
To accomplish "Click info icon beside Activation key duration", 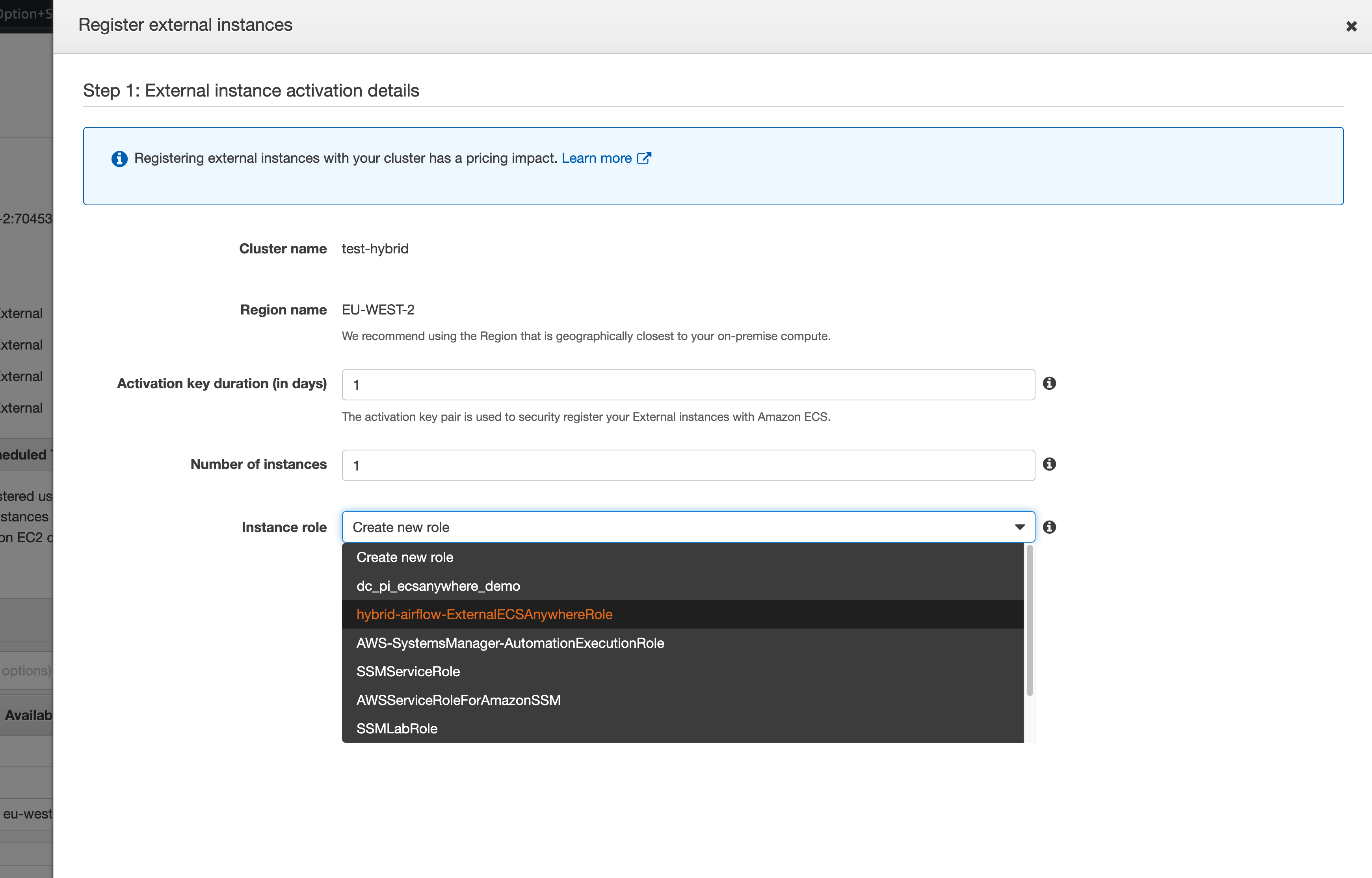I will coord(1049,383).
